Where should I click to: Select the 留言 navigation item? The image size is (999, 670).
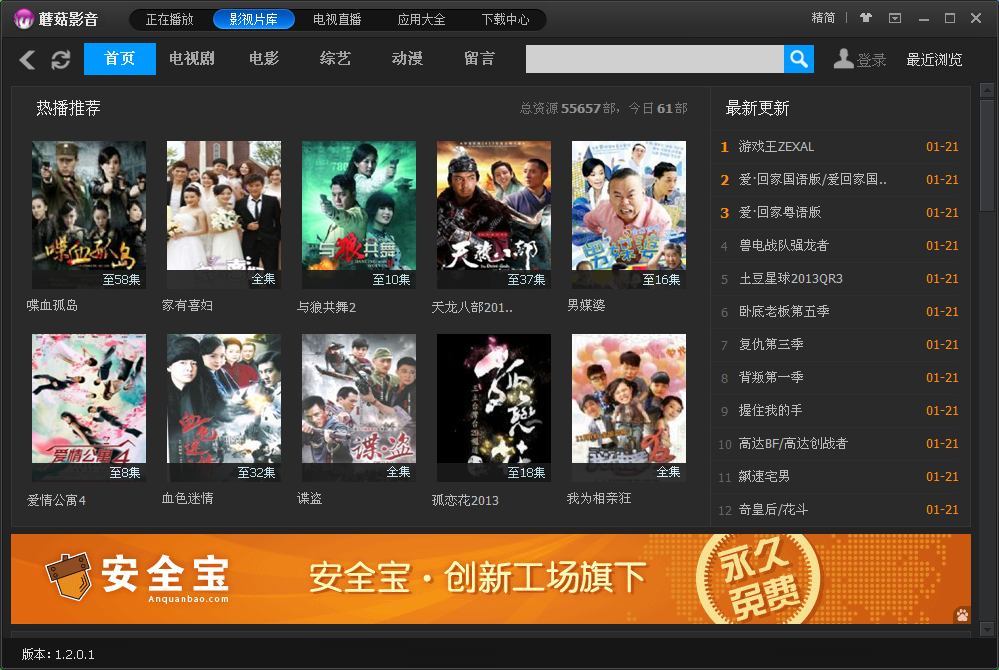(x=479, y=59)
